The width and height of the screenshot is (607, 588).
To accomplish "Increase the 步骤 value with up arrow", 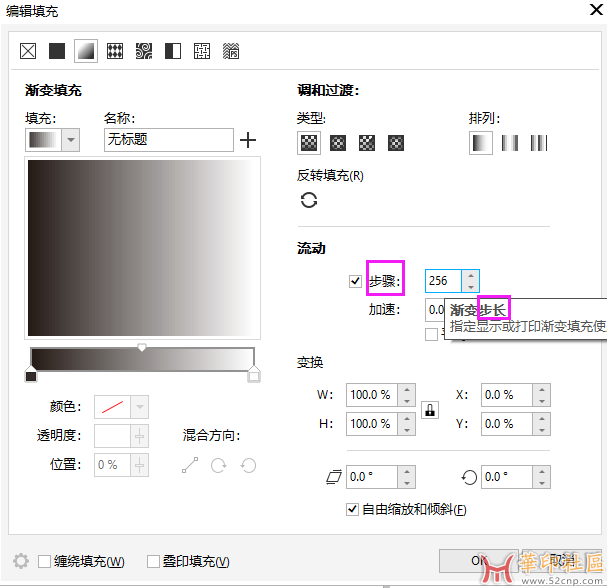I will (471, 276).
